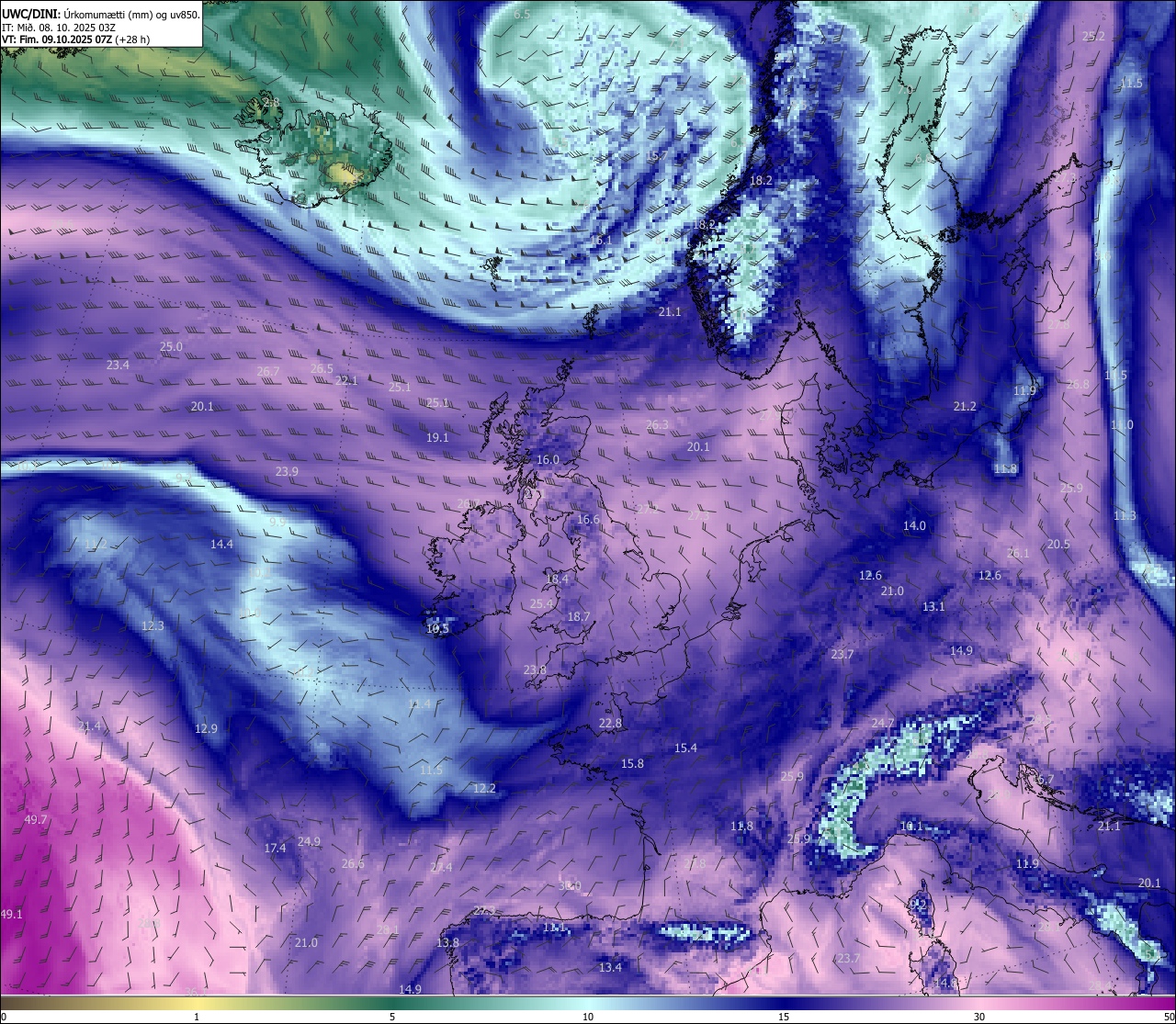Click the 16.6 value label
This screenshot has height=1024, width=1176.
588,520
